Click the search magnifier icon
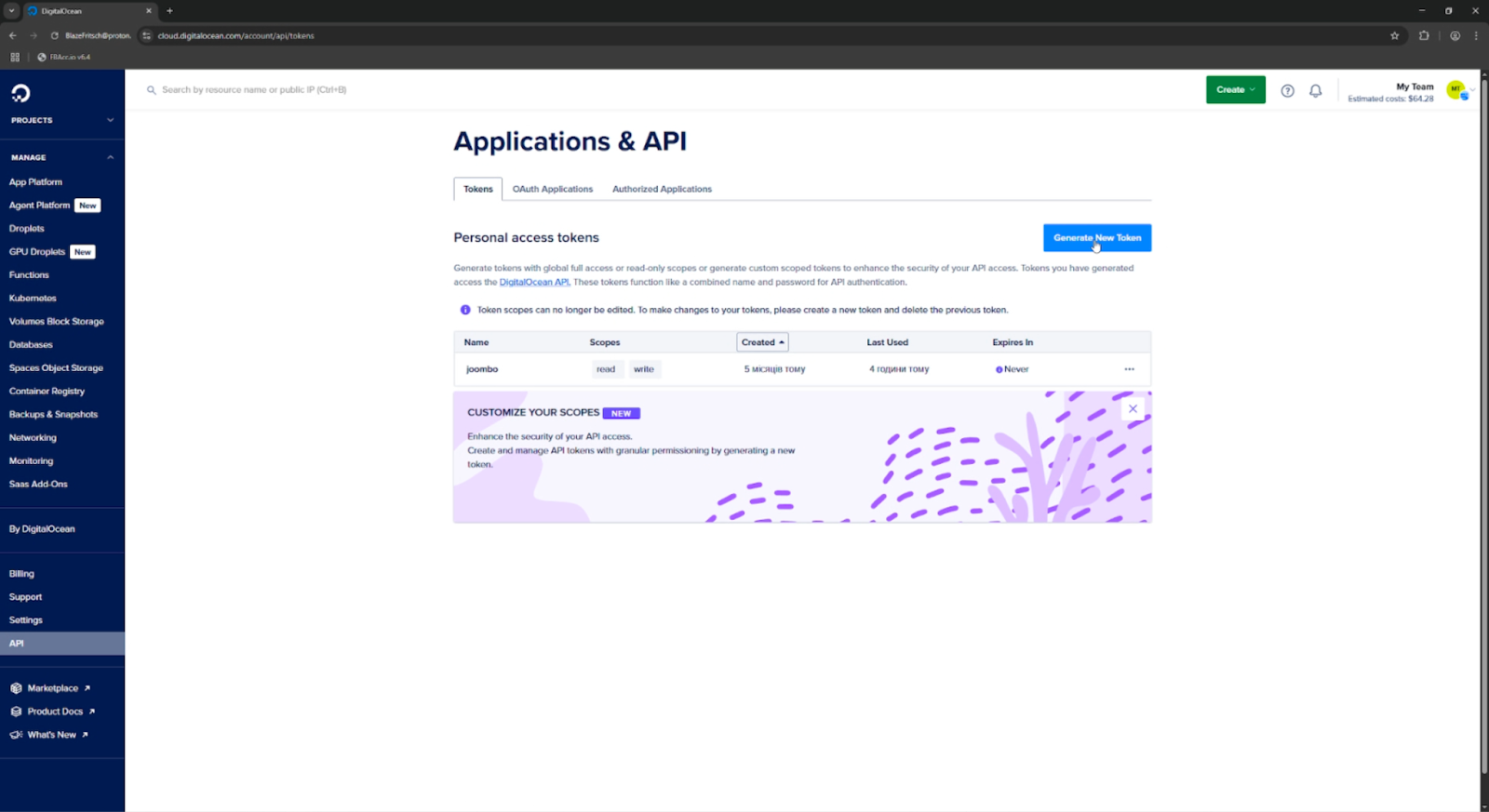Image resolution: width=1489 pixels, height=812 pixels. click(151, 90)
